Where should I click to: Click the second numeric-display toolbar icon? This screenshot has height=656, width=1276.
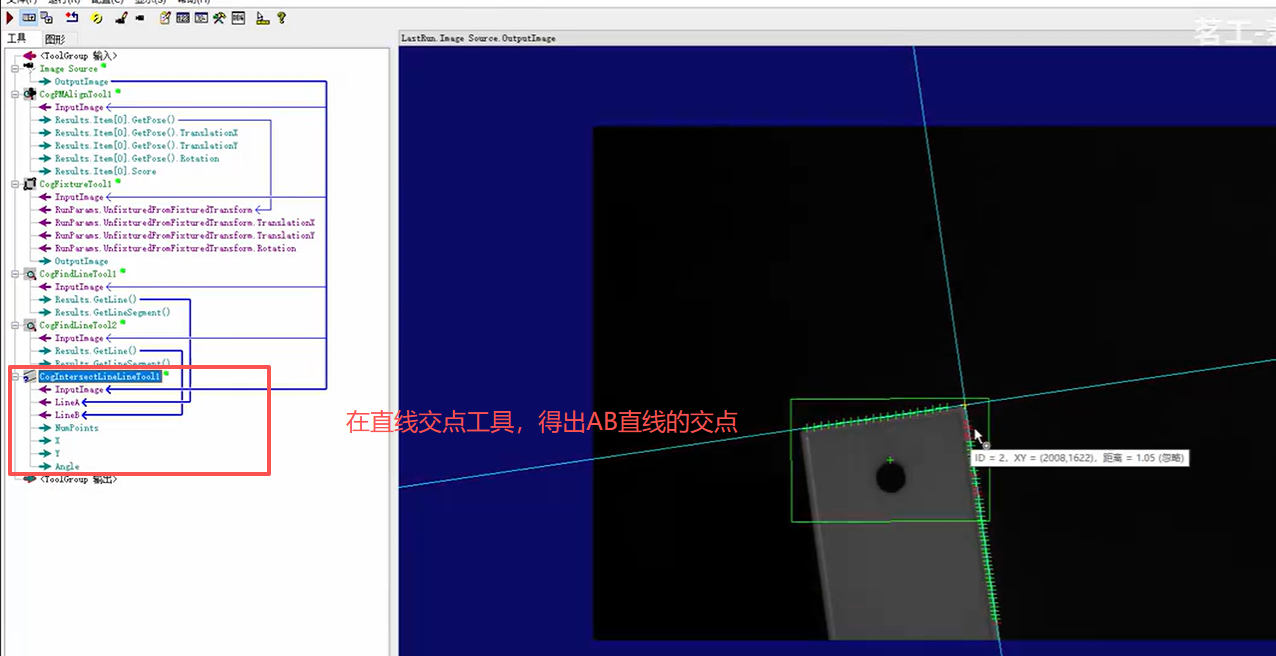tap(202, 18)
